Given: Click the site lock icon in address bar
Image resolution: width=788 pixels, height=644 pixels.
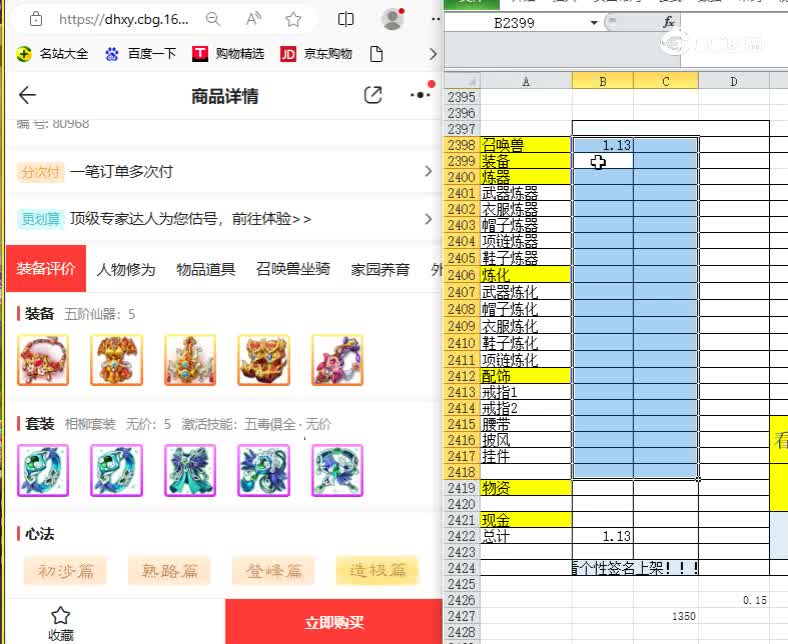Looking at the screenshot, I should tap(36, 19).
